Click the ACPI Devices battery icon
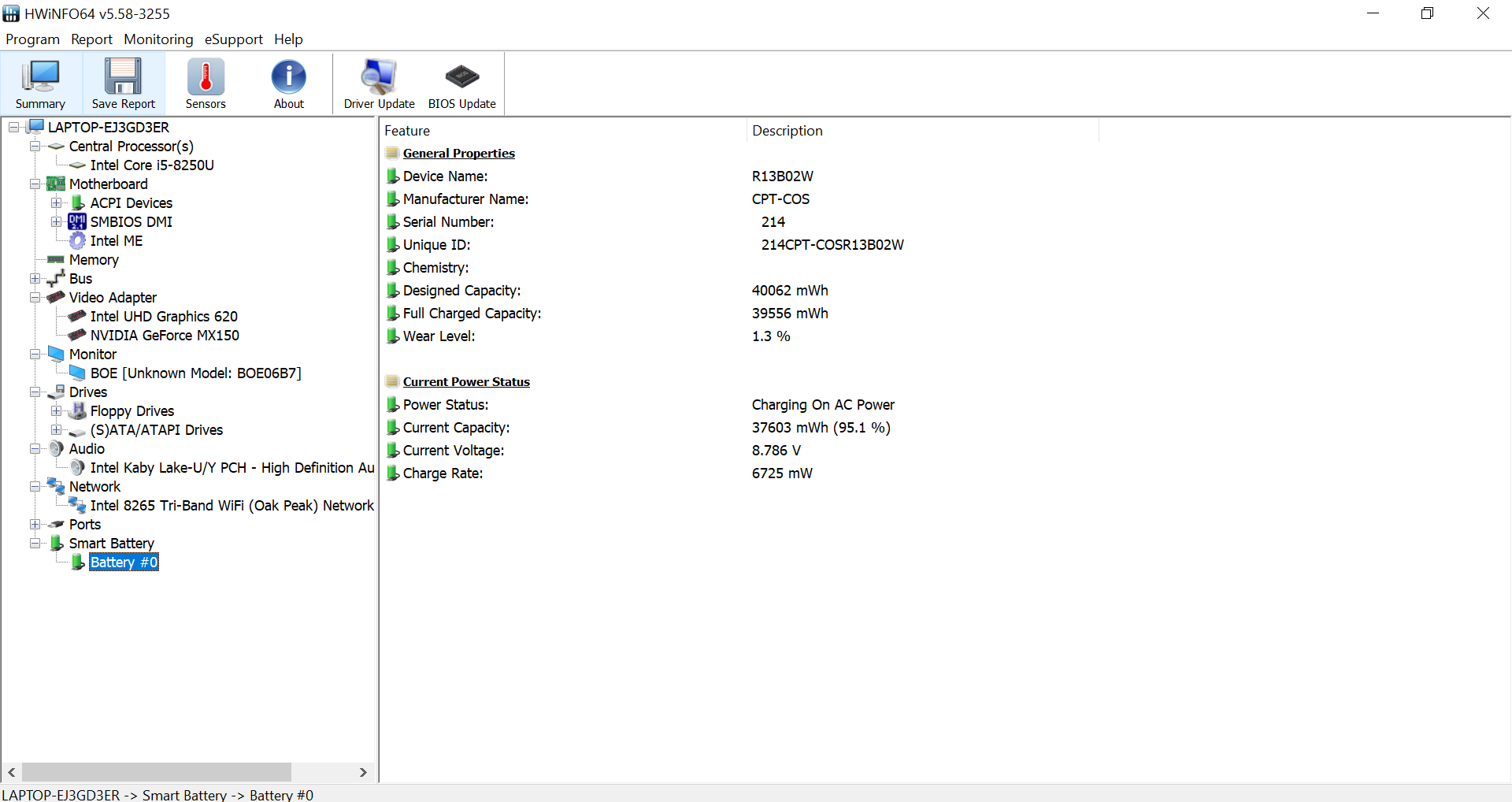The width and height of the screenshot is (1512, 802). 78,202
